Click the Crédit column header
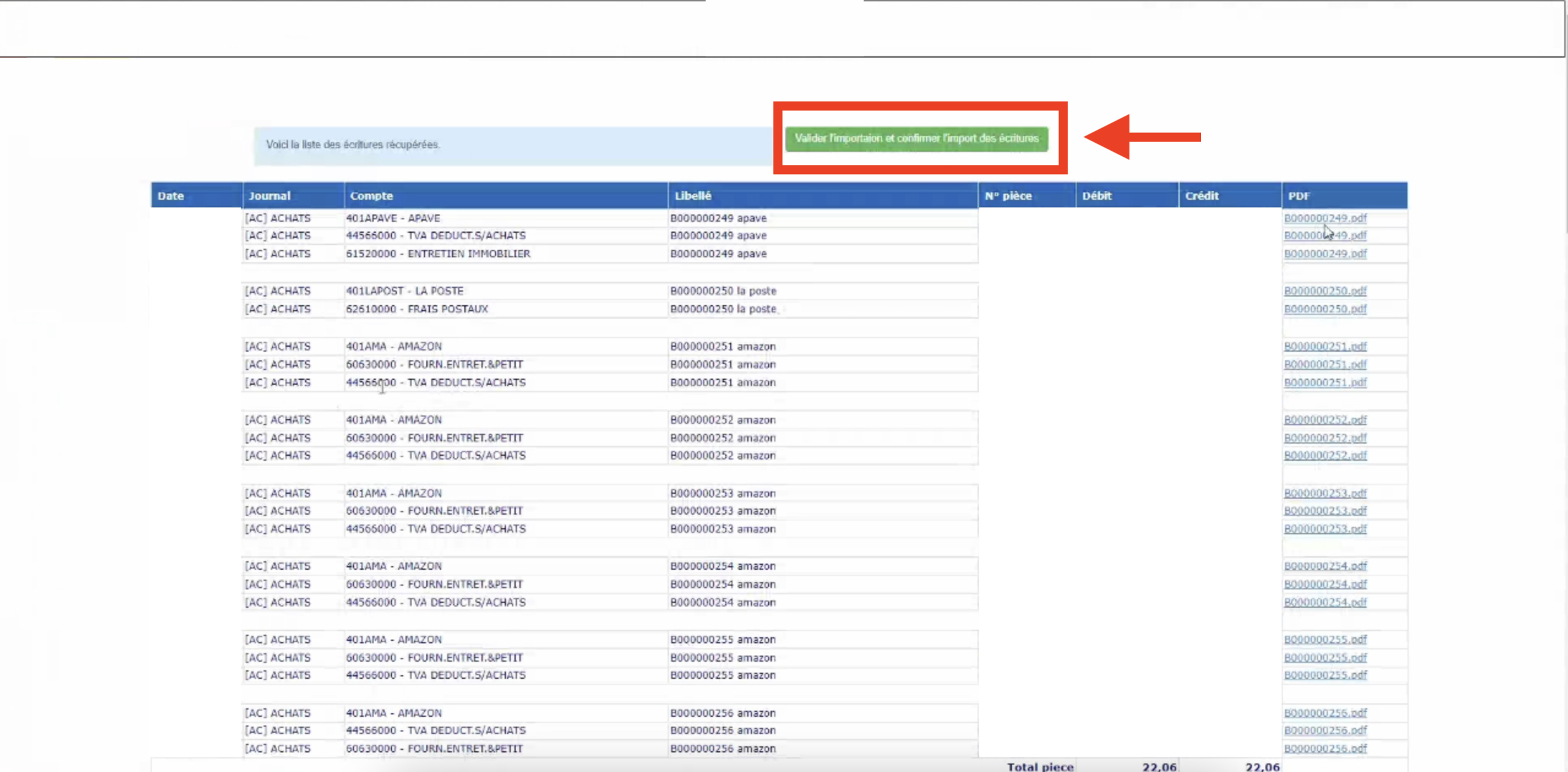 tap(1230, 195)
